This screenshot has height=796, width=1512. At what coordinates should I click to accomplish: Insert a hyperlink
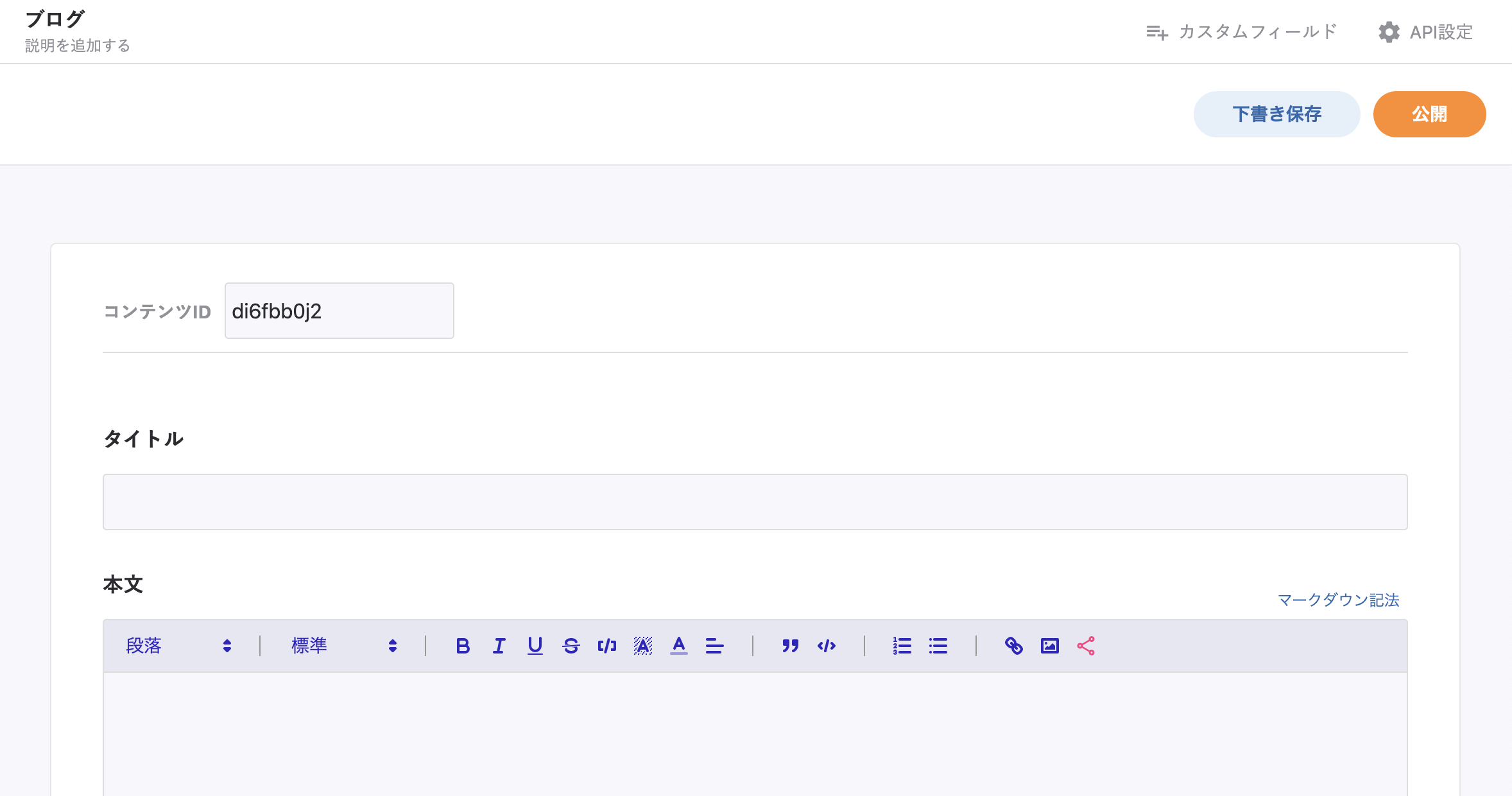[x=1013, y=646]
